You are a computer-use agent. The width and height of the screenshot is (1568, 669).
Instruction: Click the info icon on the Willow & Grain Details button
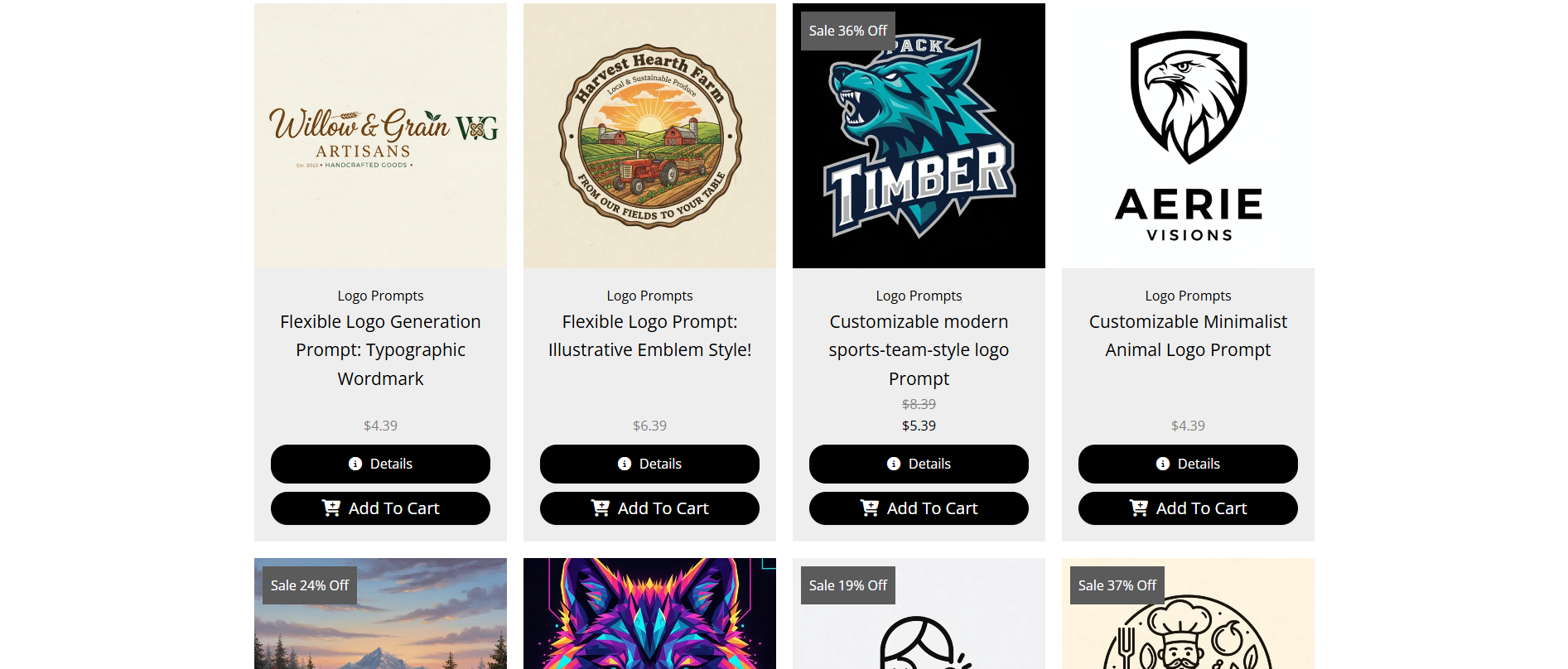(x=355, y=464)
